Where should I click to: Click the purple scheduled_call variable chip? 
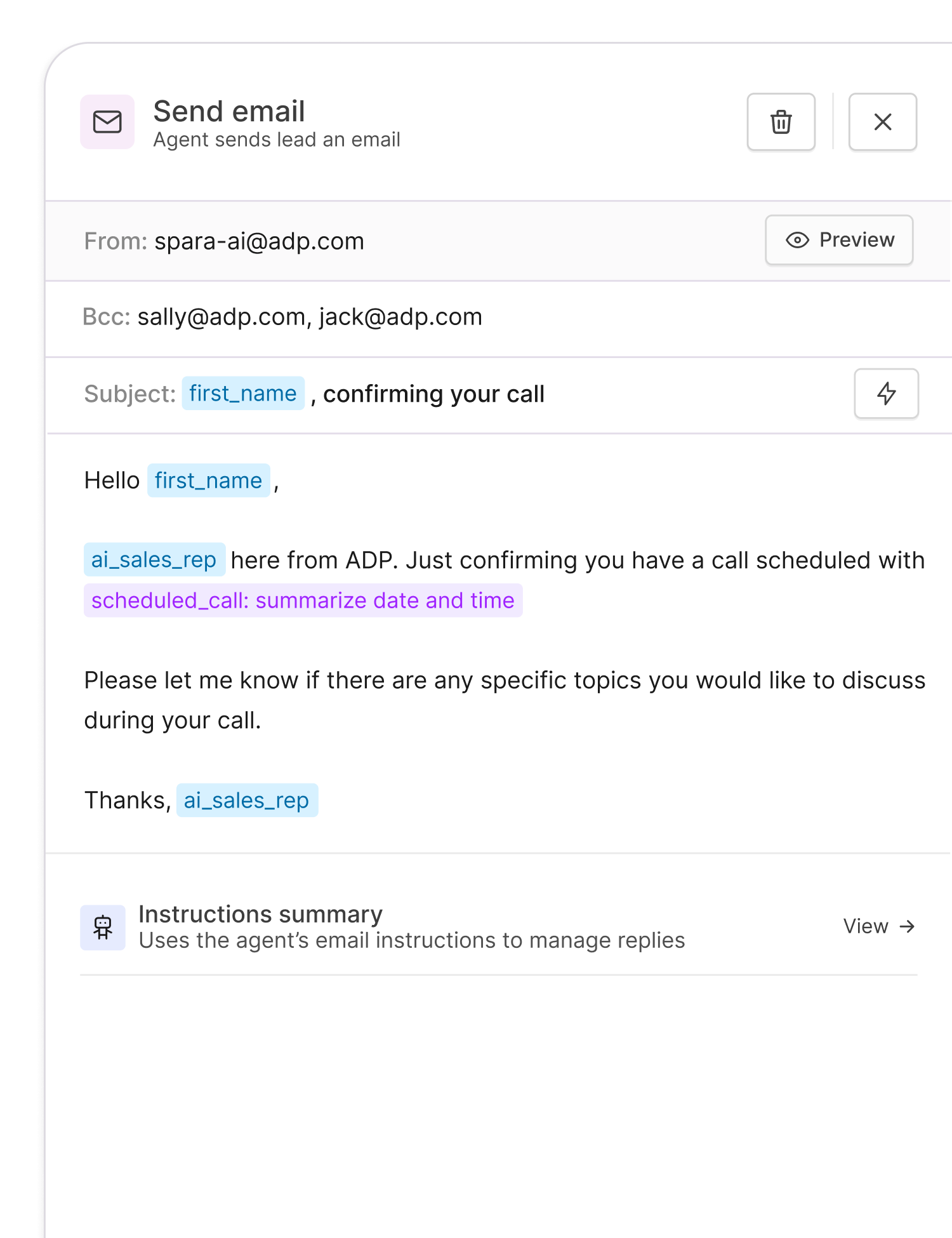[x=303, y=601]
